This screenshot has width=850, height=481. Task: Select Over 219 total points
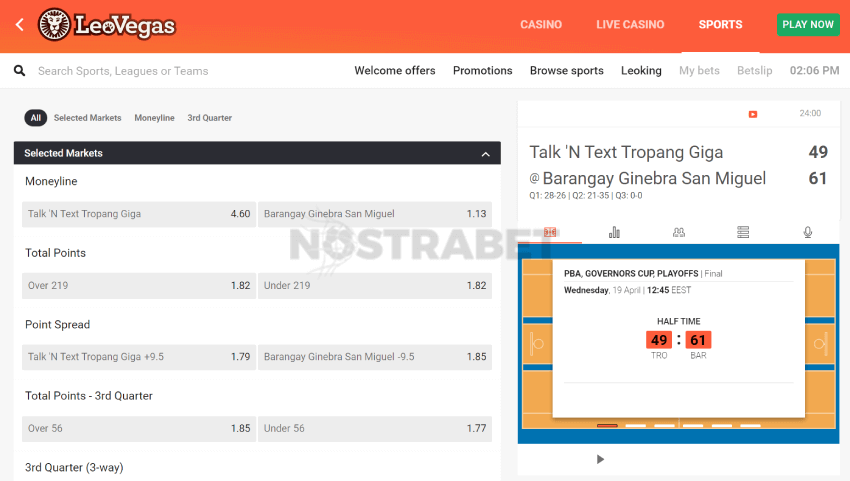139,285
